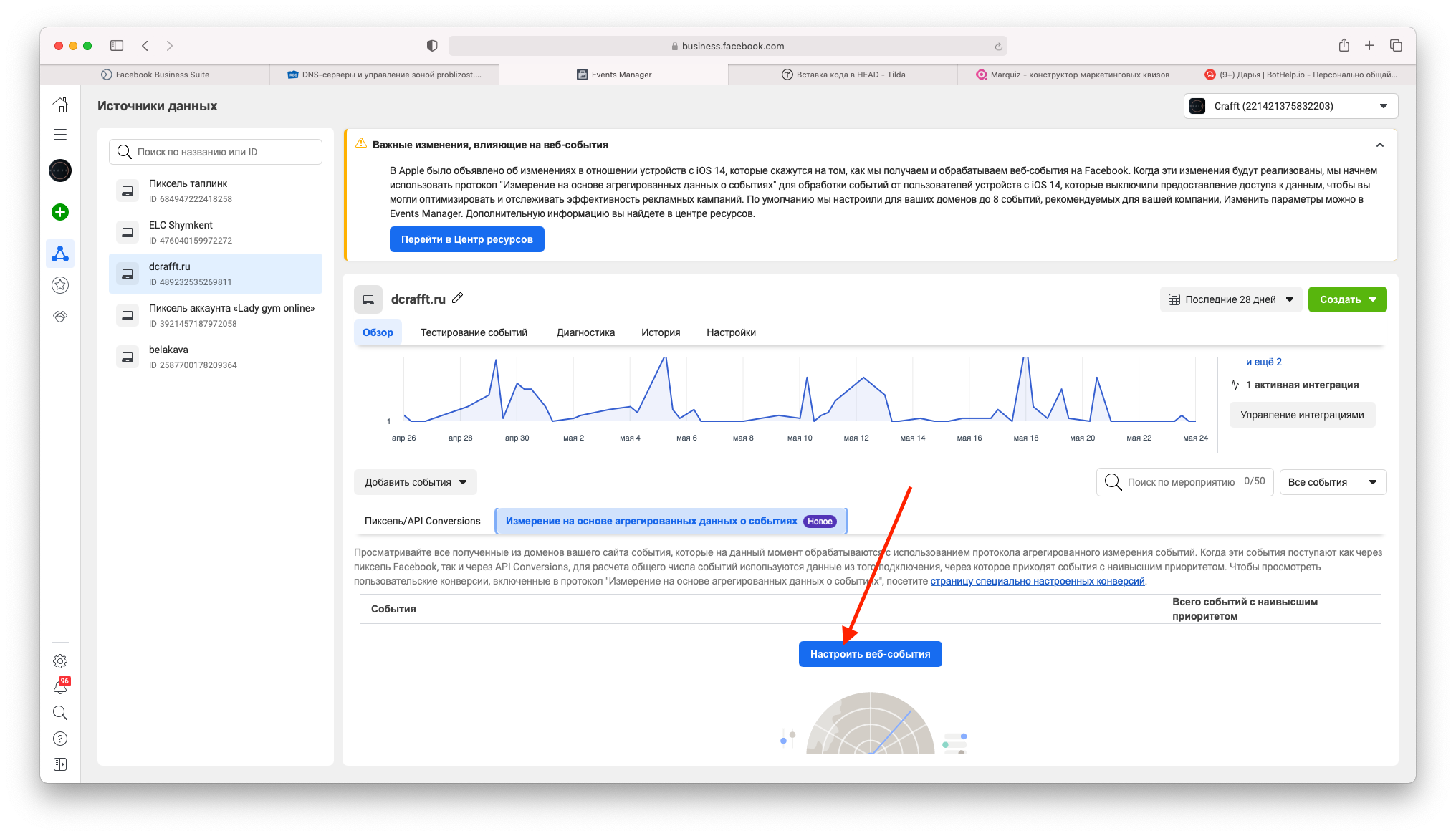Select Пиксель таплинк data source
The width and height of the screenshot is (1456, 836).
216,191
